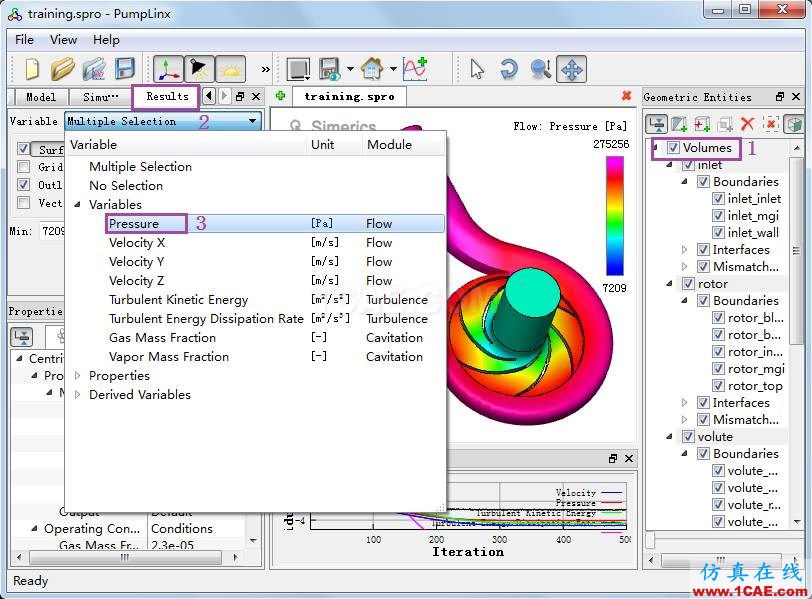
Task: Open the Help menu
Action: point(106,40)
